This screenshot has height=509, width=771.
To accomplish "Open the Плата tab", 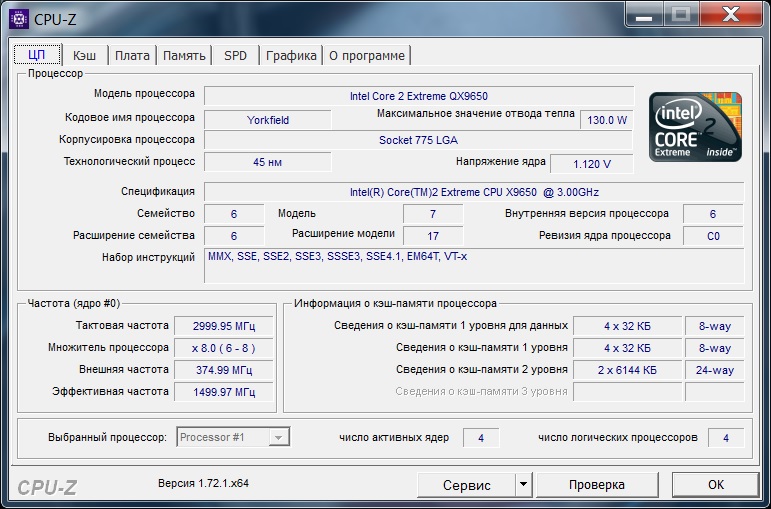I will point(132,55).
